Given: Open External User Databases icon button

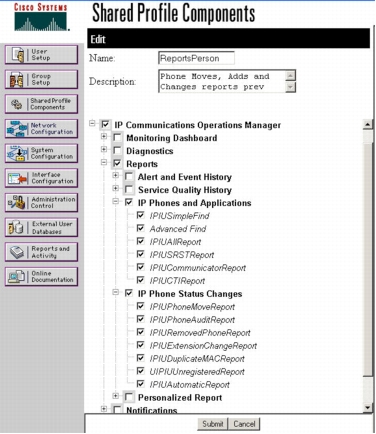Looking at the screenshot, I should click(x=41, y=227).
